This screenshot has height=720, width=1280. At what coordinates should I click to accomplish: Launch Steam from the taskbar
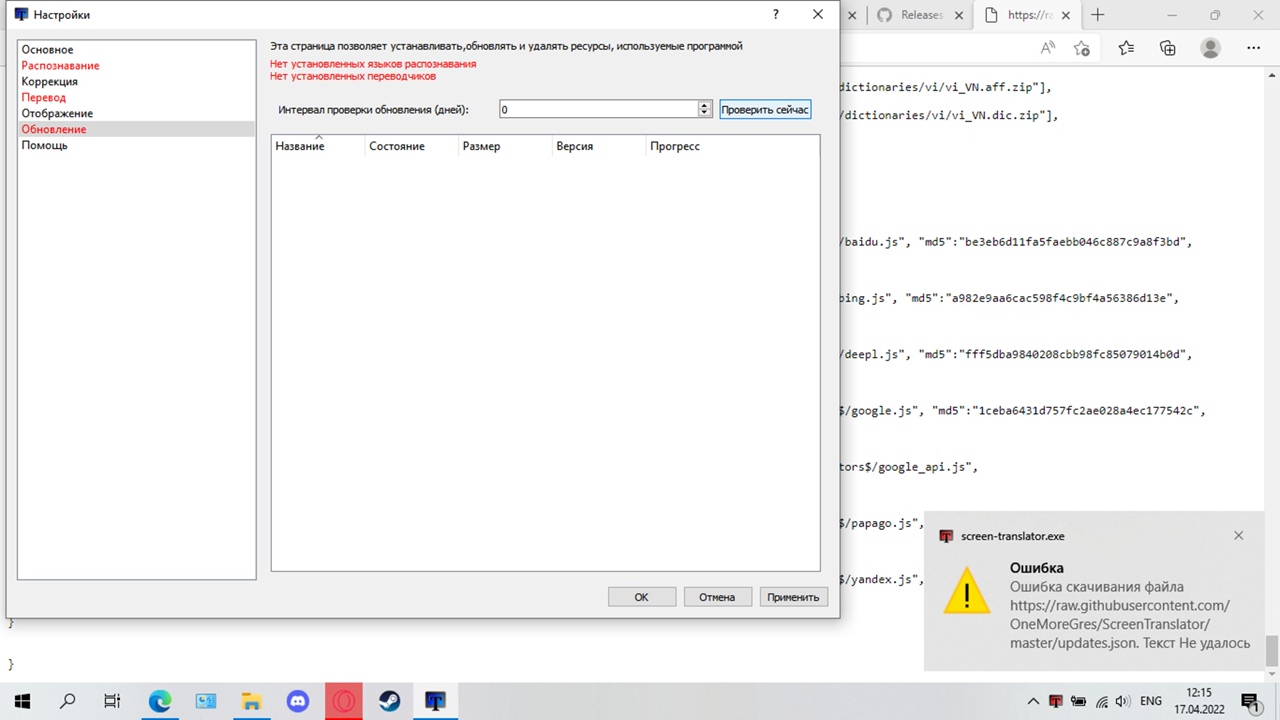point(389,701)
